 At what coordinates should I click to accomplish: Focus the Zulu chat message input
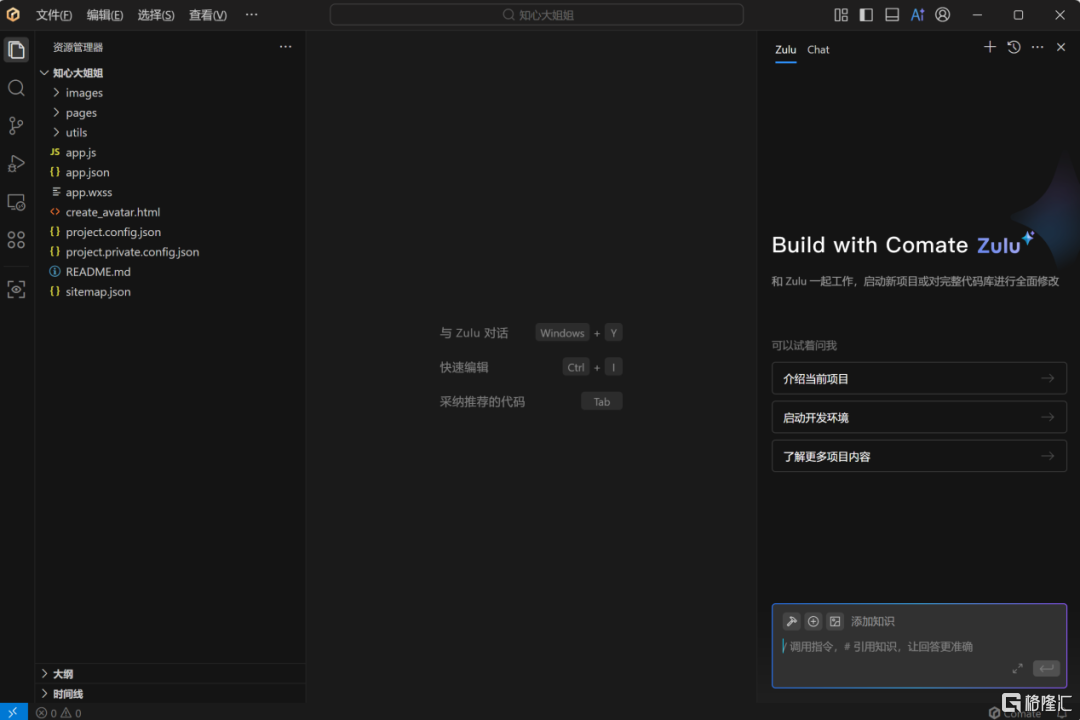919,646
